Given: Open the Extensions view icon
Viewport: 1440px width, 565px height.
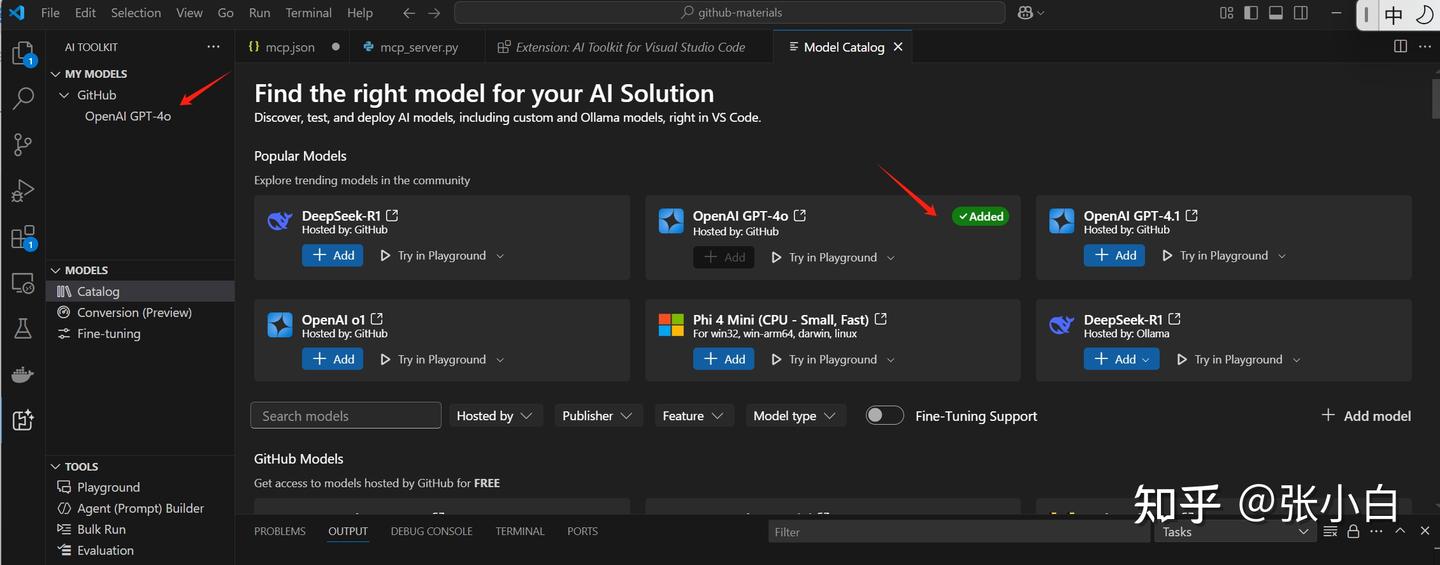Looking at the screenshot, I should pos(23,237).
